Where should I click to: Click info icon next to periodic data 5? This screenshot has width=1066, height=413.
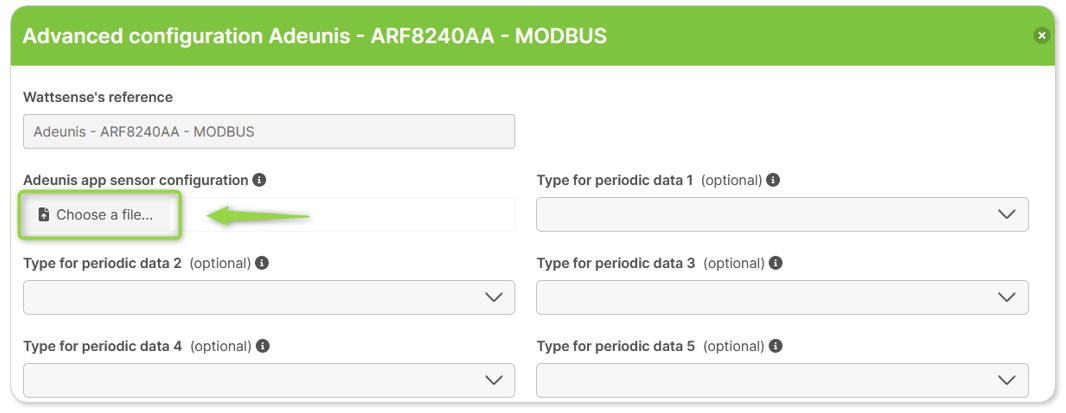tap(775, 346)
